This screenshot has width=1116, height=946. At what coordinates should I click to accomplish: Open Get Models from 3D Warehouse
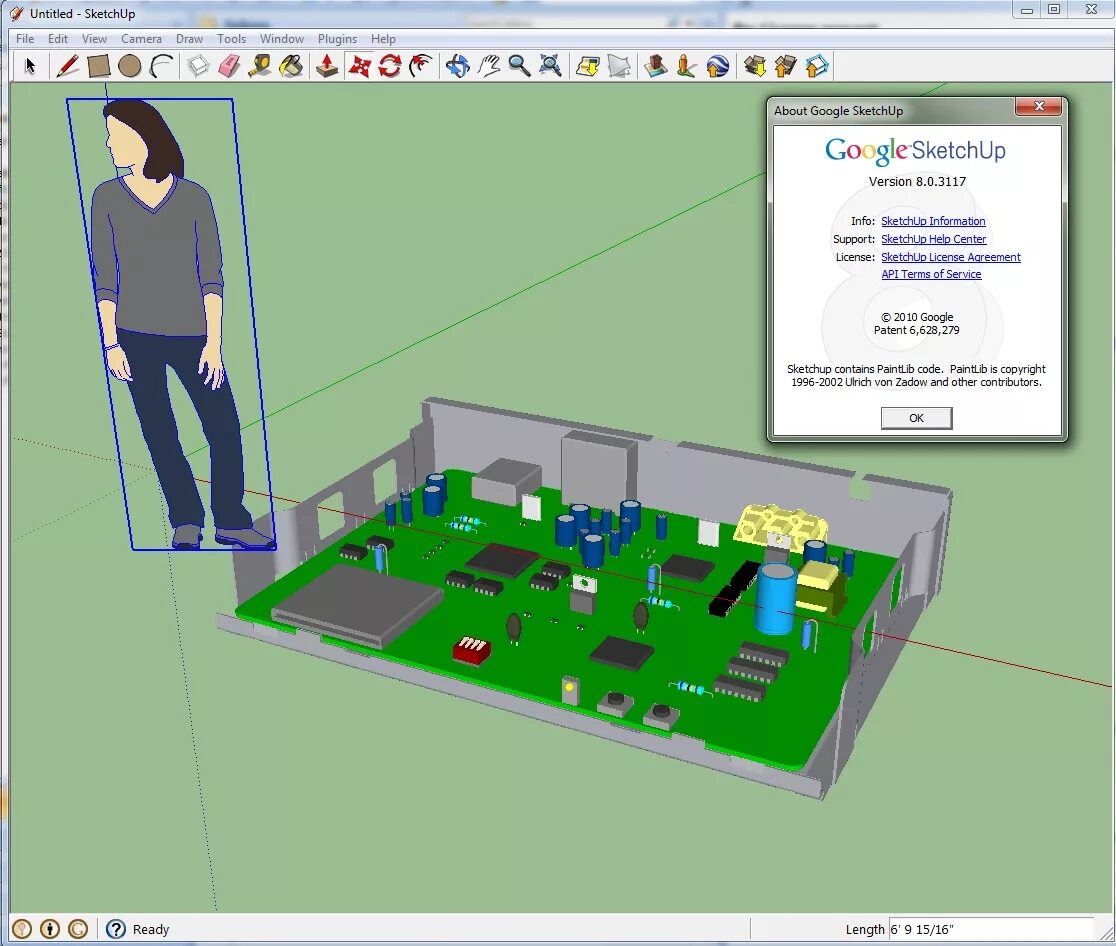click(754, 66)
